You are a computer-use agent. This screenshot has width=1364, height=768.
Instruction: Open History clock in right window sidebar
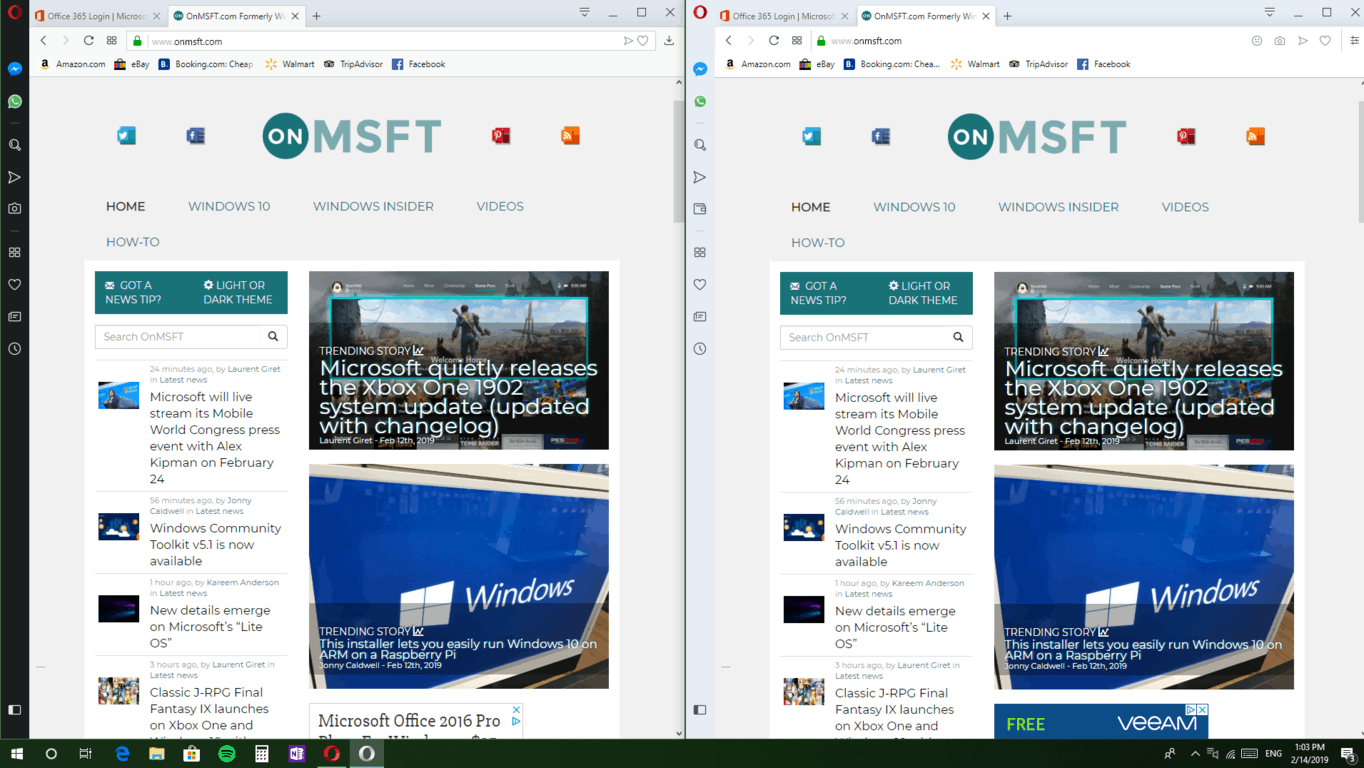pos(700,349)
